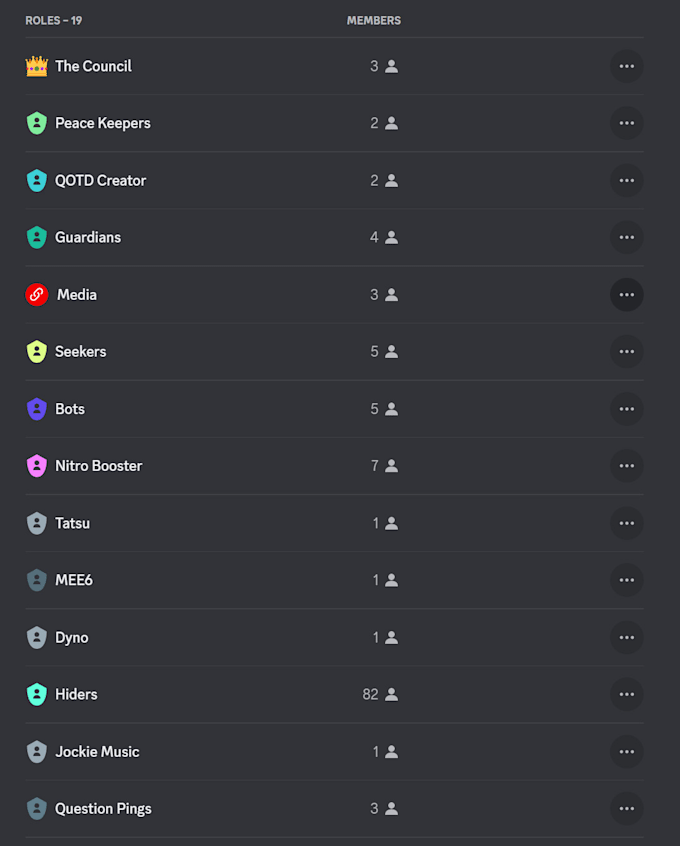The width and height of the screenshot is (680, 846).
Task: Open the options menu next to Question Pings
Action: point(627,808)
